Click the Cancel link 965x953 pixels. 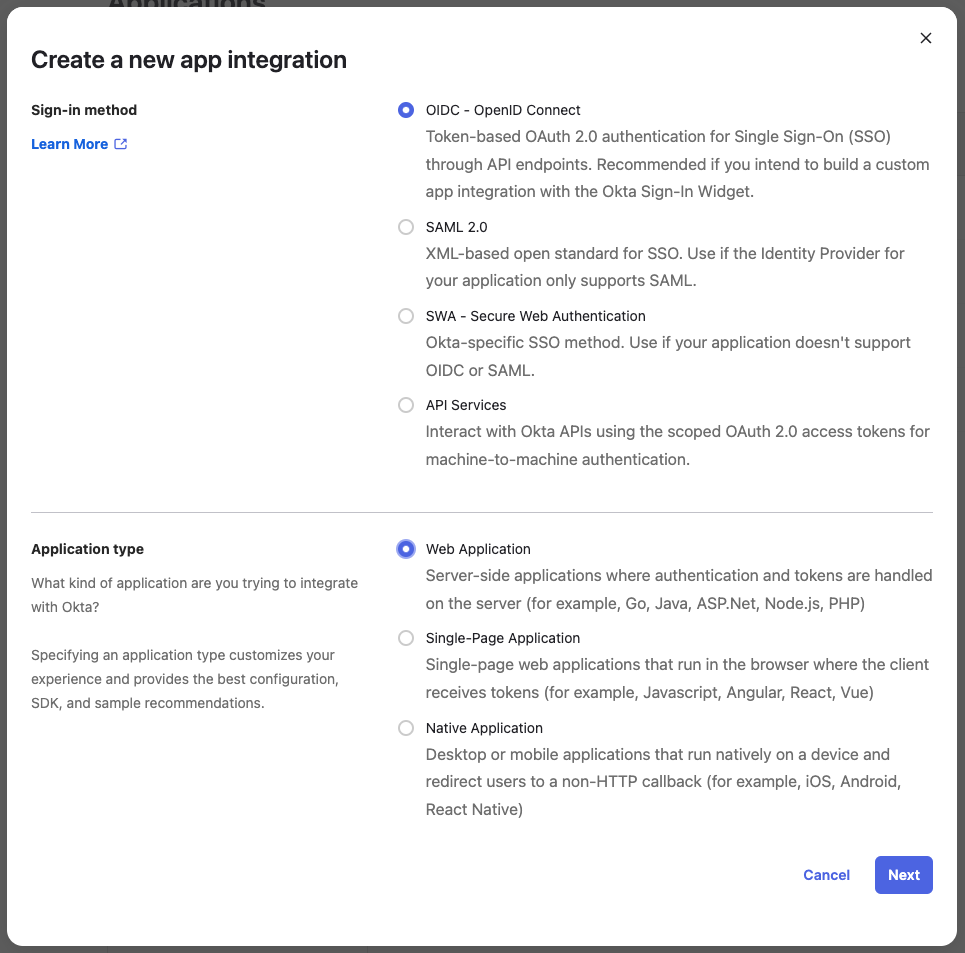[x=826, y=875]
